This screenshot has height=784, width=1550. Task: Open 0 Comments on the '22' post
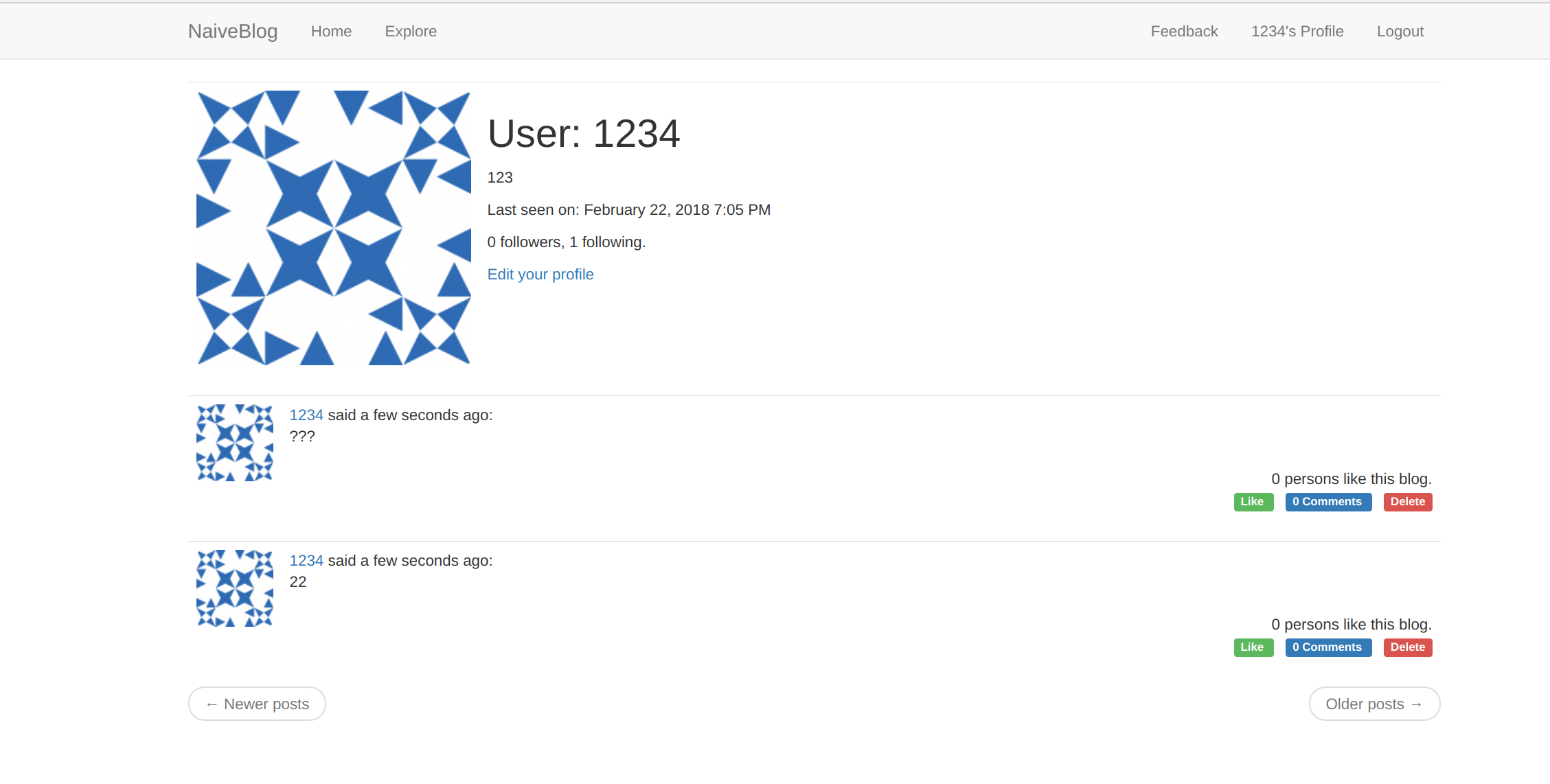1327,647
